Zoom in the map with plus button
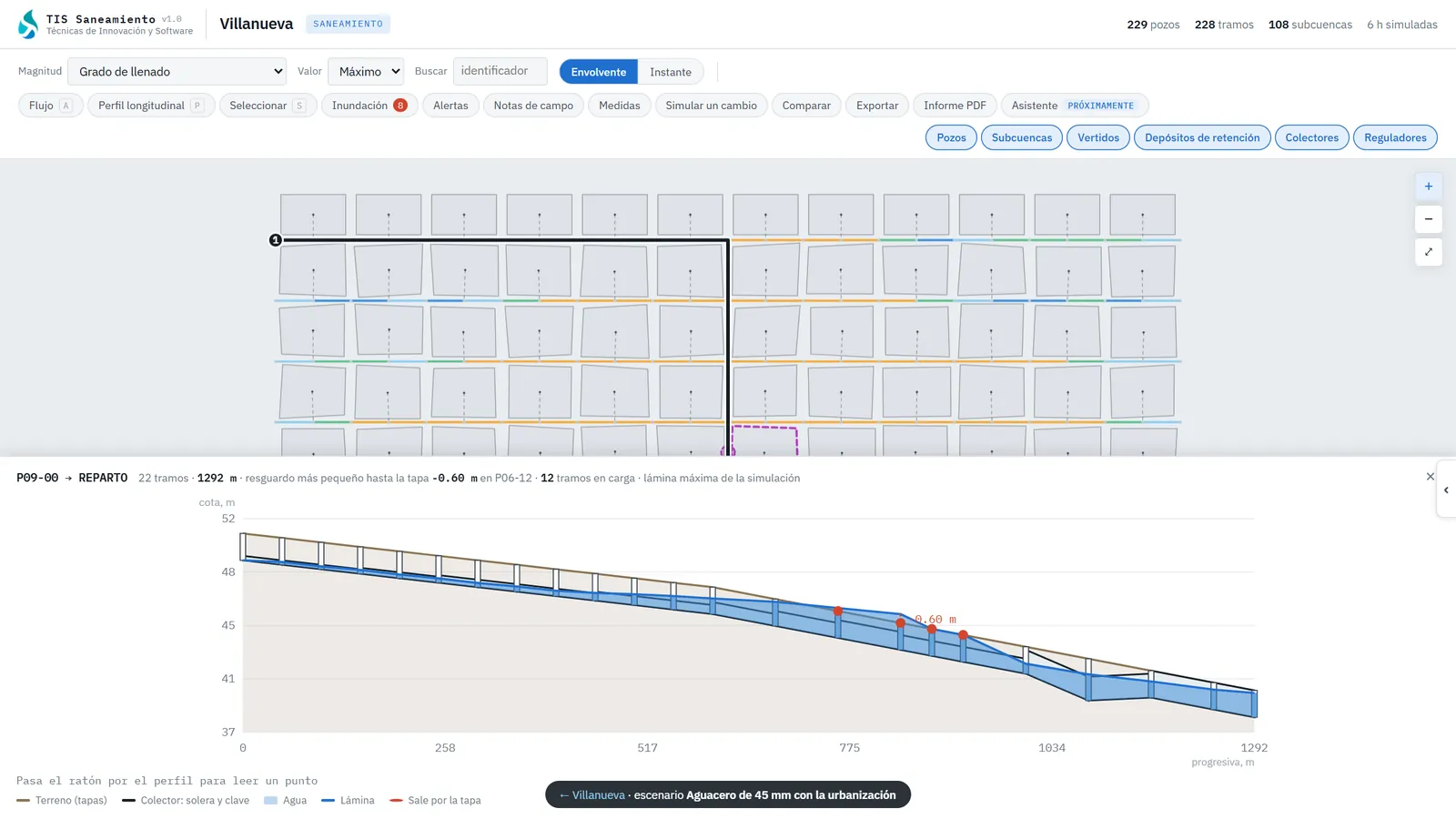Image resolution: width=1456 pixels, height=819 pixels. tap(1429, 187)
